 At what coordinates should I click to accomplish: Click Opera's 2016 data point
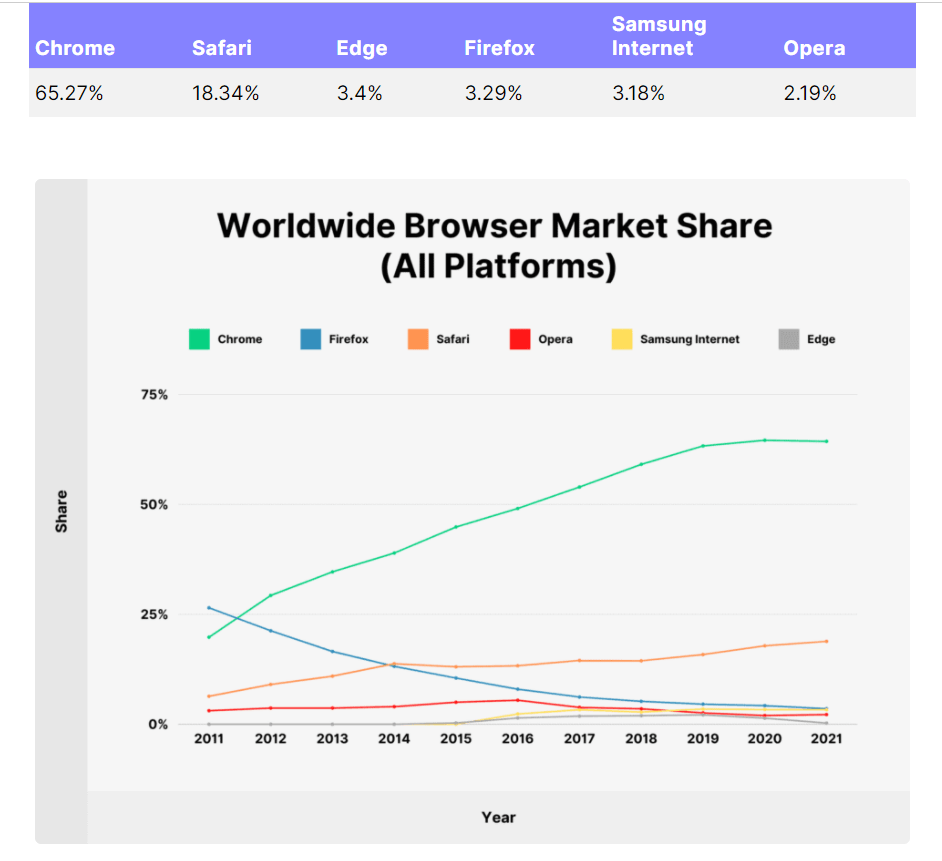point(518,701)
